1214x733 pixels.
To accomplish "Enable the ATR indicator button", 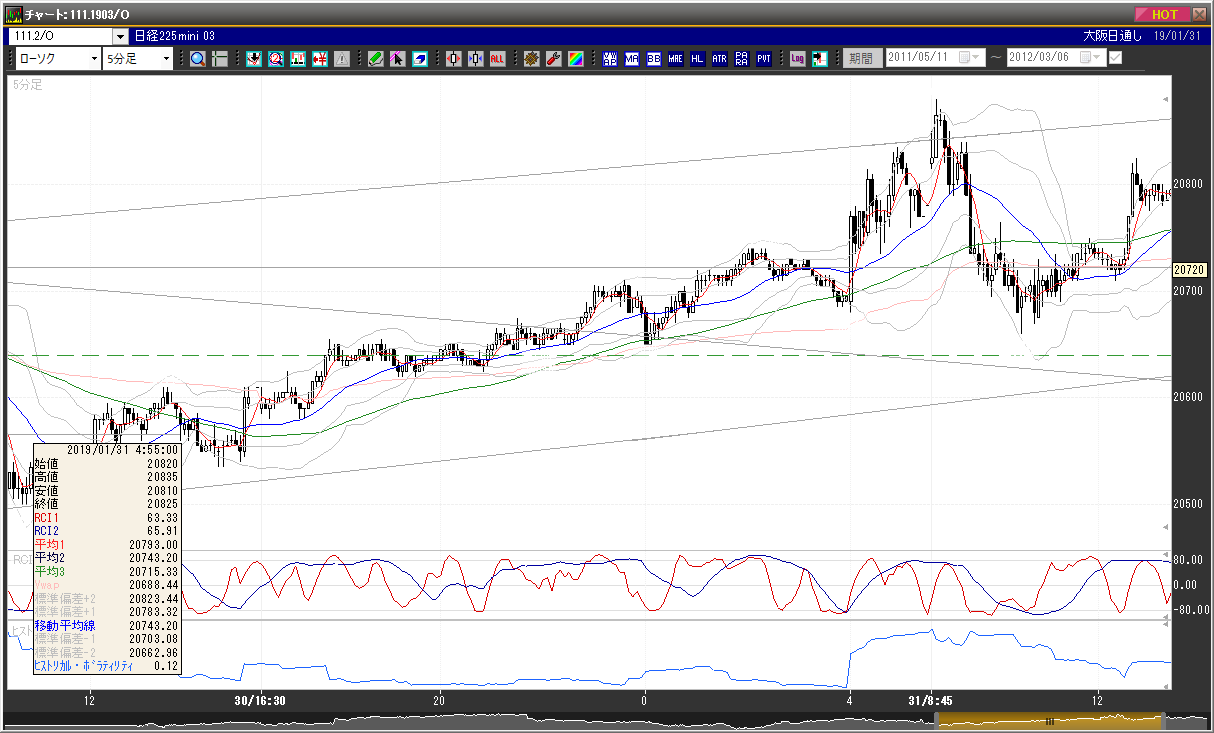I will click(x=719, y=58).
